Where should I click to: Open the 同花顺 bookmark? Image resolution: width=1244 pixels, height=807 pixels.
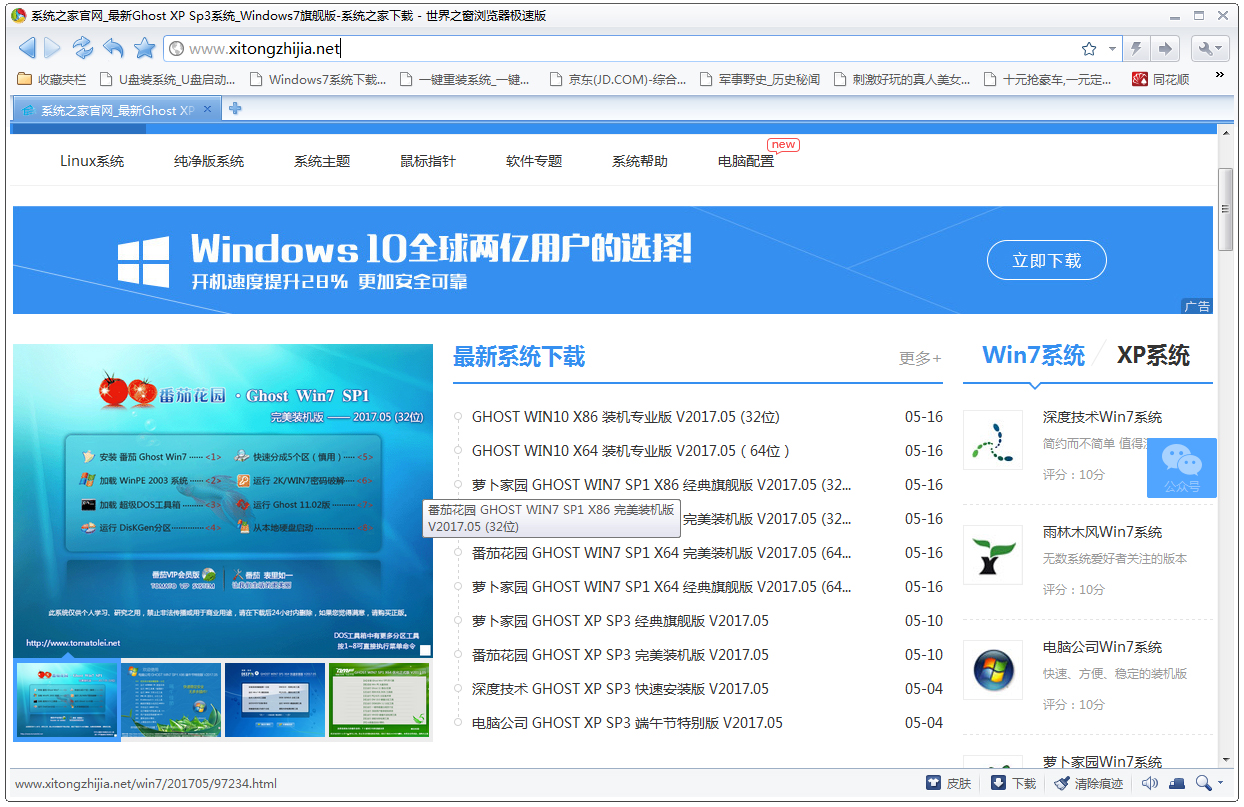click(x=1160, y=79)
